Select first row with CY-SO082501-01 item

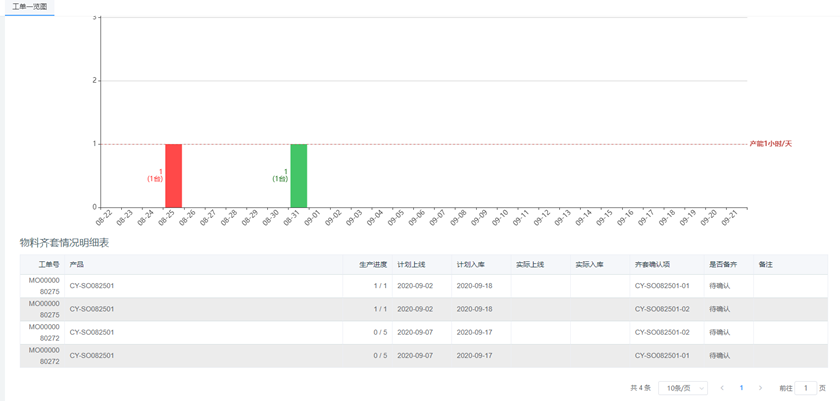[400, 286]
